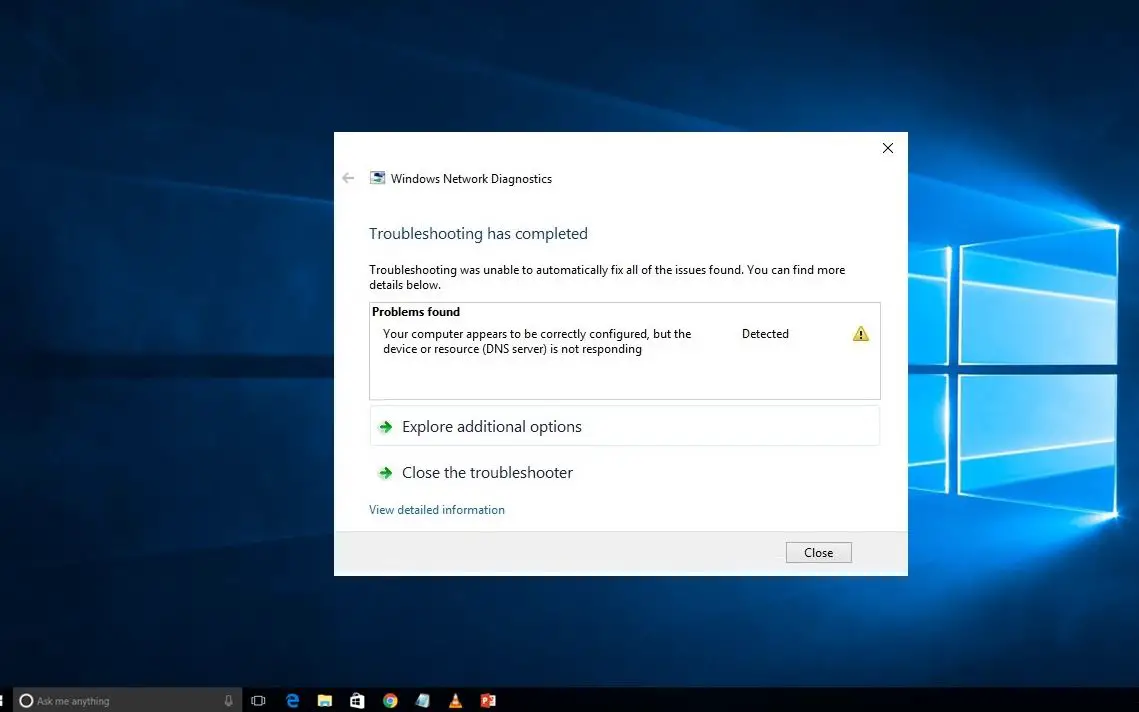Select the DNS server not responding problem text
Viewport: 1139px width, 712px height.
point(537,341)
